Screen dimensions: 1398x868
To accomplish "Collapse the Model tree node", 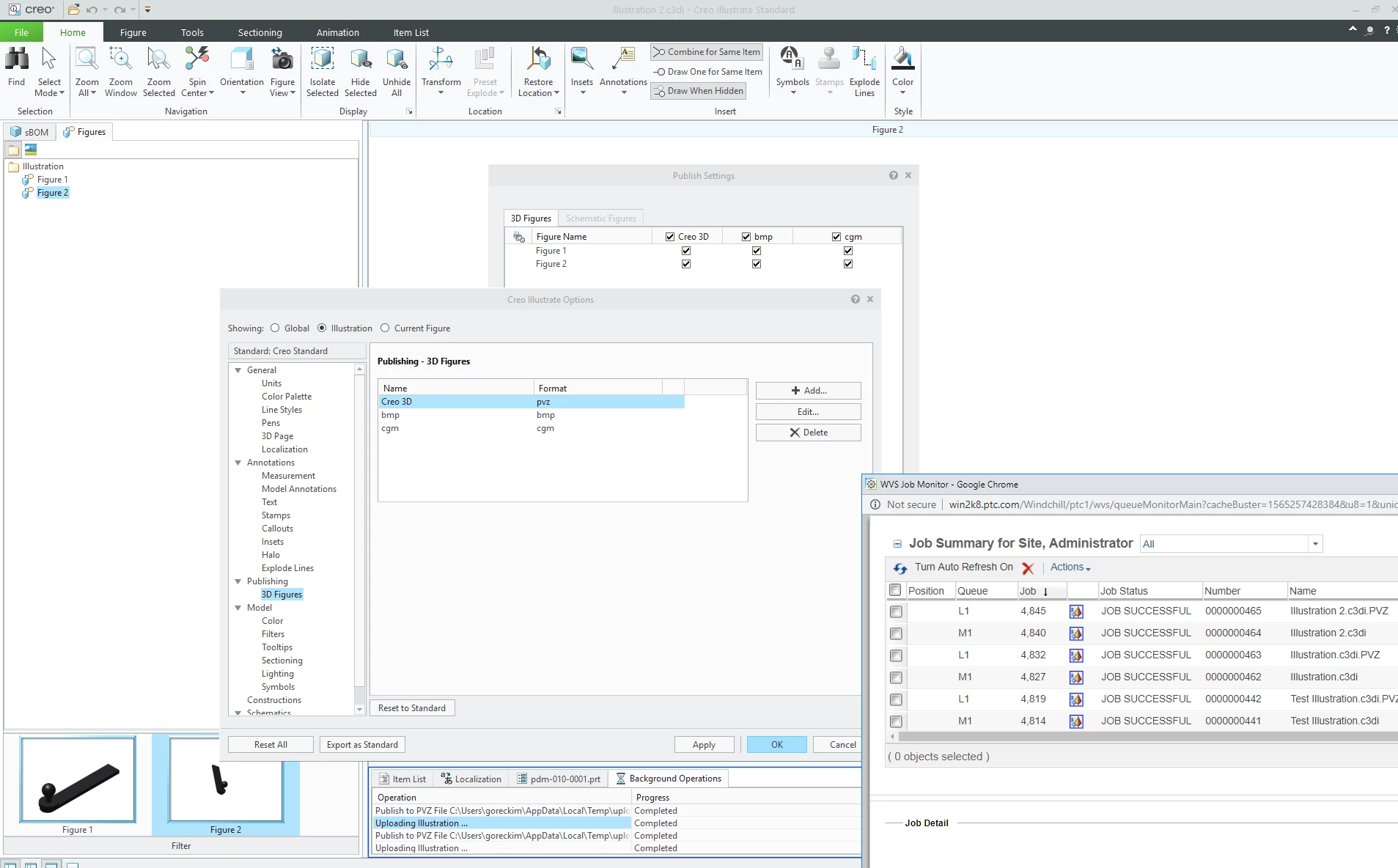I will 238,608.
